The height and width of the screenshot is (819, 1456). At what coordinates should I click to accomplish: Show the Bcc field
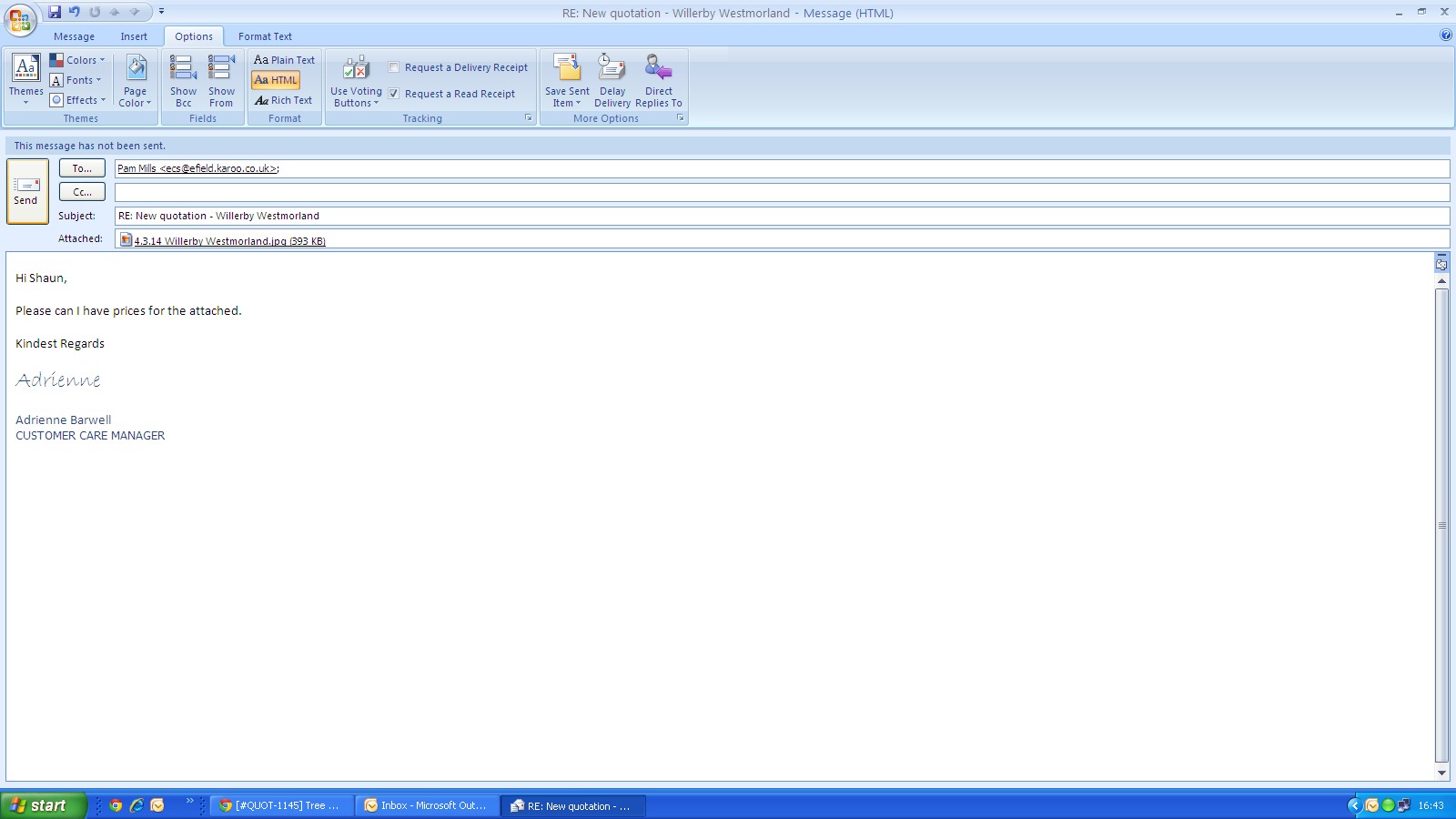click(x=183, y=80)
